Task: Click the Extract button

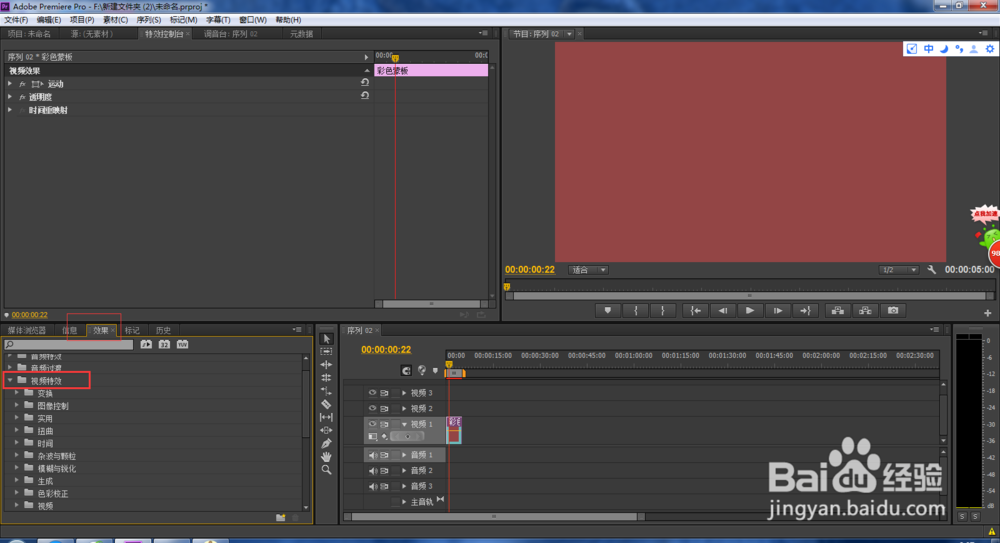Action: coord(865,311)
